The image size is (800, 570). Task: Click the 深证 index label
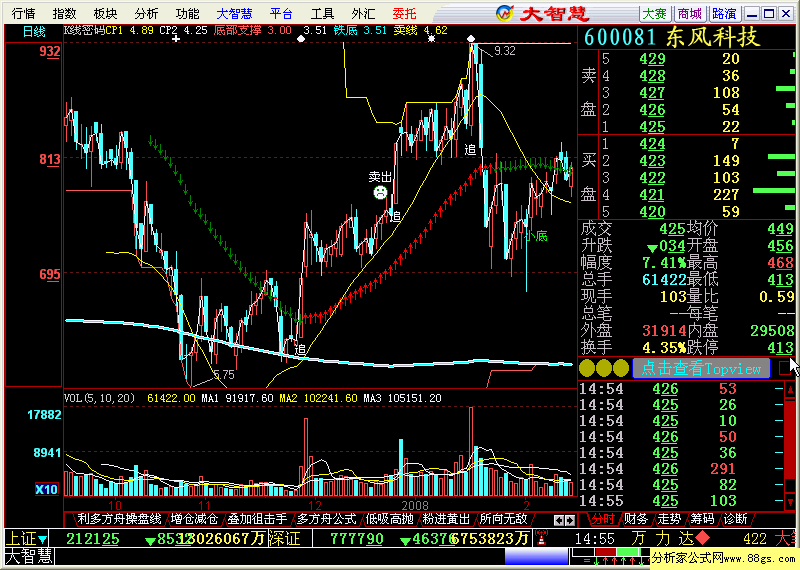[x=285, y=538]
